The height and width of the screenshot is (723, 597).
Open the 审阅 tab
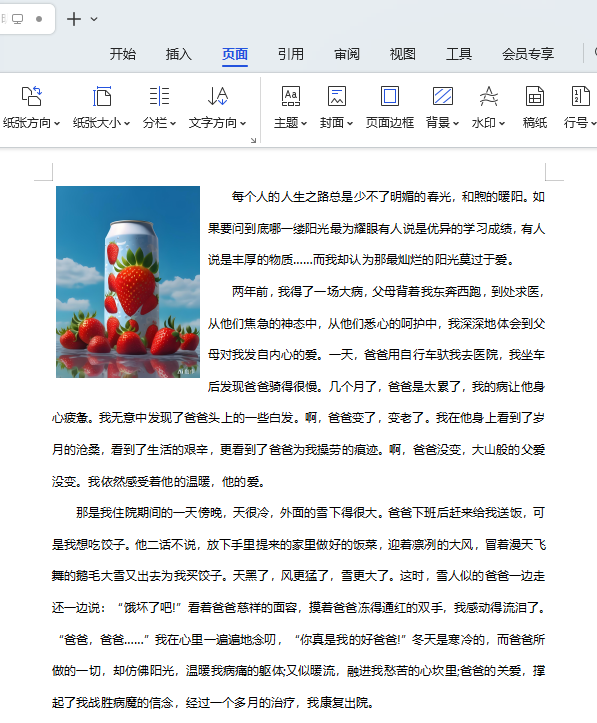(347, 54)
